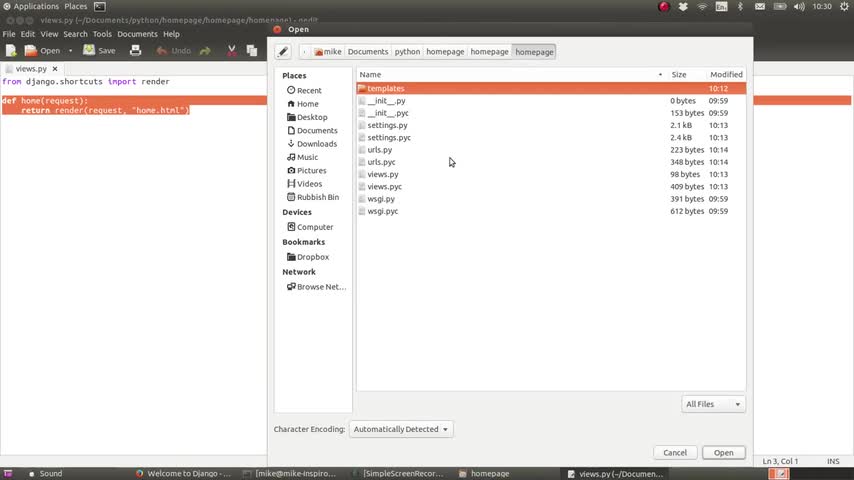The height and width of the screenshot is (480, 854).
Task: Select the wsgi.pyc file
Action: pyautogui.click(x=551, y=211)
